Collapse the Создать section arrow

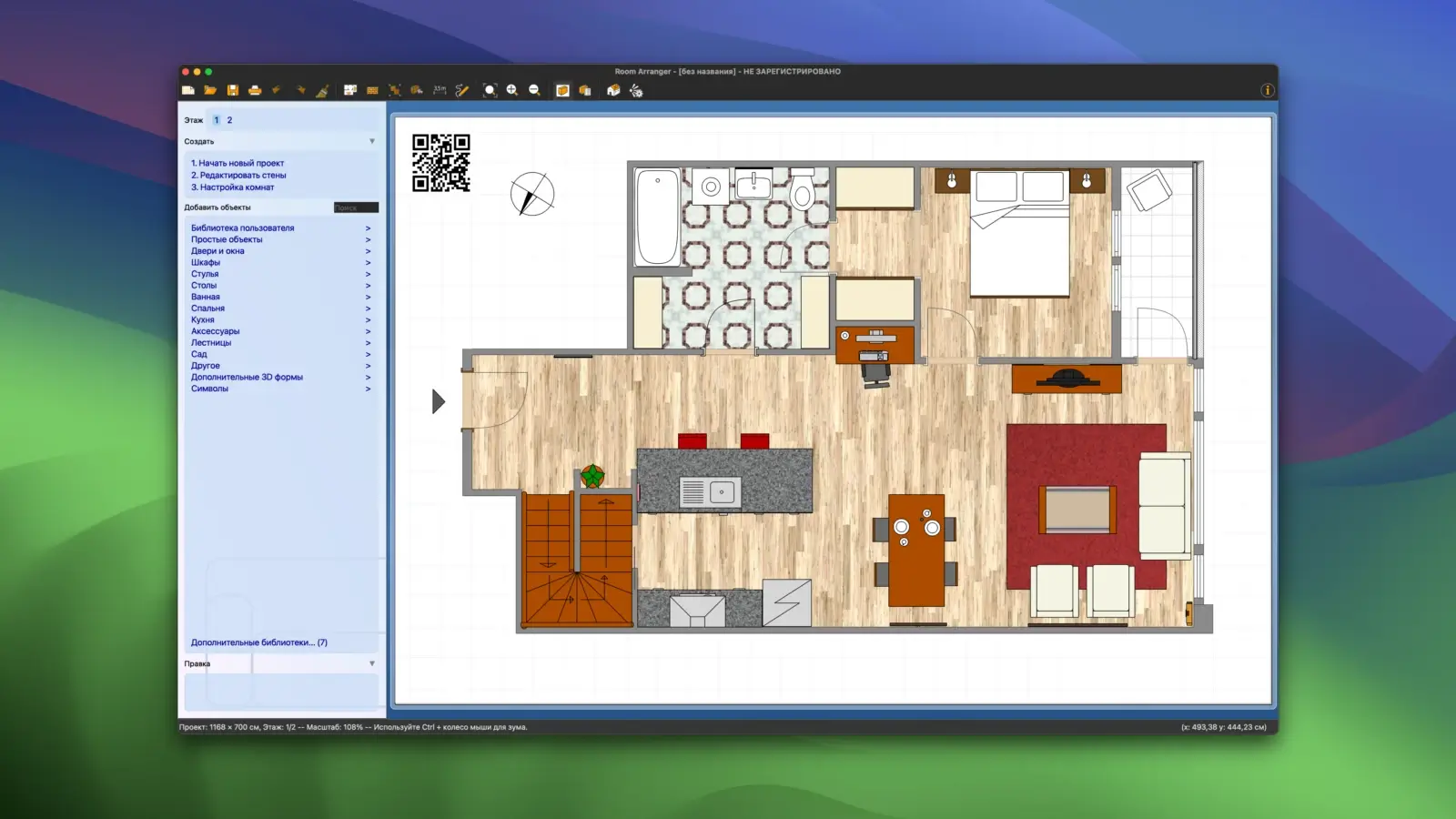[x=371, y=141]
